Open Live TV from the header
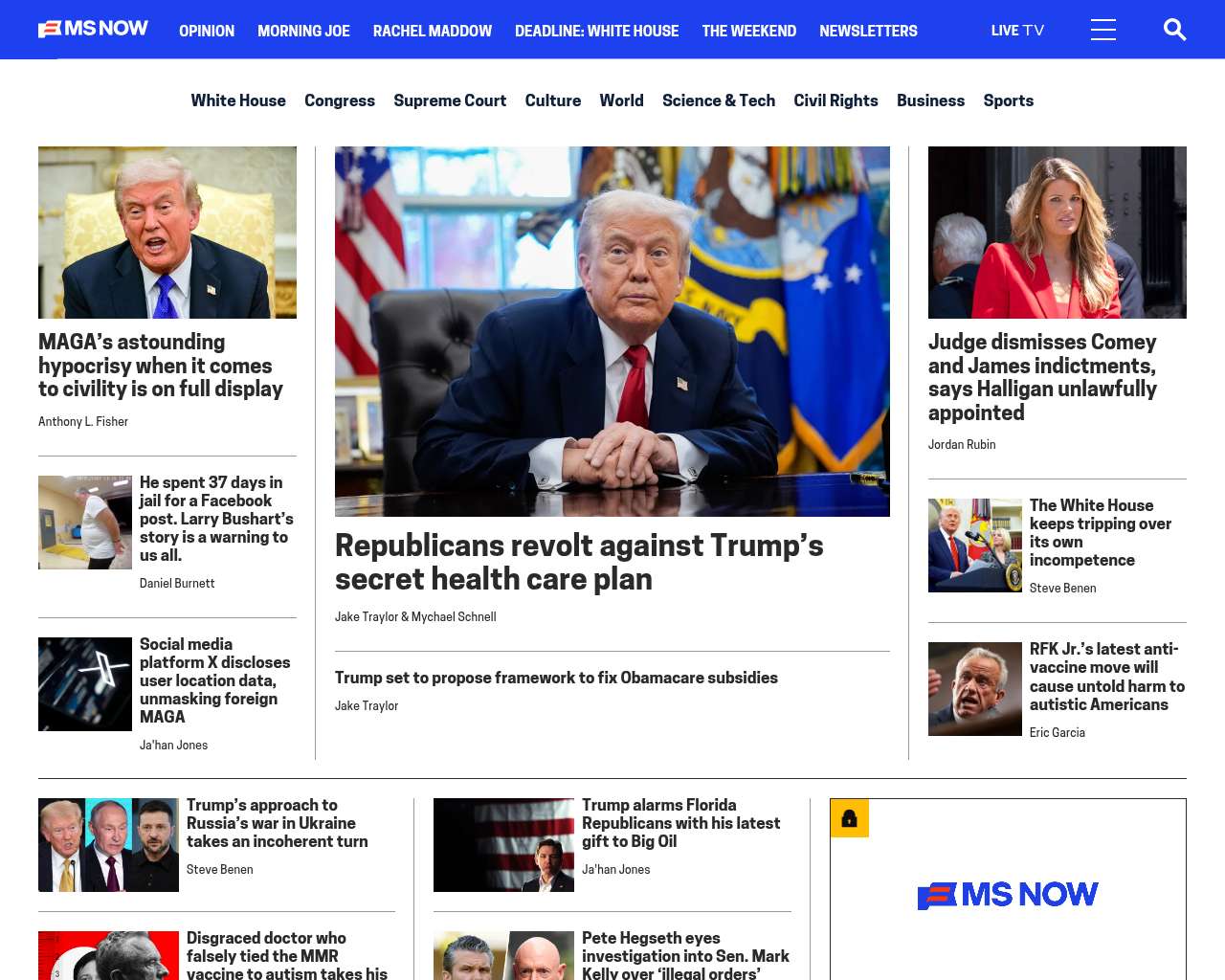This screenshot has width=1225, height=980. 1017,31
